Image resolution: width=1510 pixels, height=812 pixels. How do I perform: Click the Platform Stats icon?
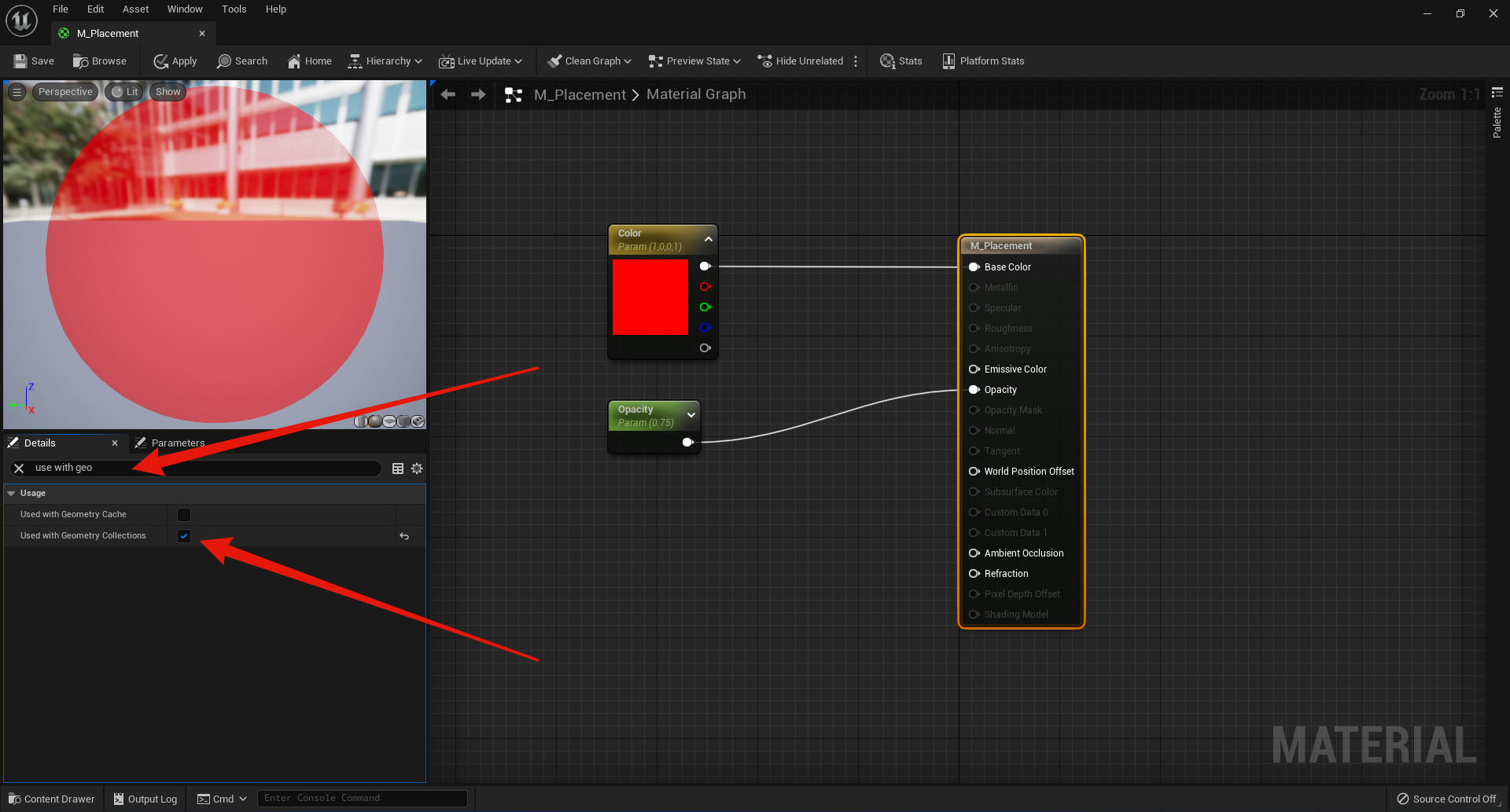pyautogui.click(x=948, y=61)
